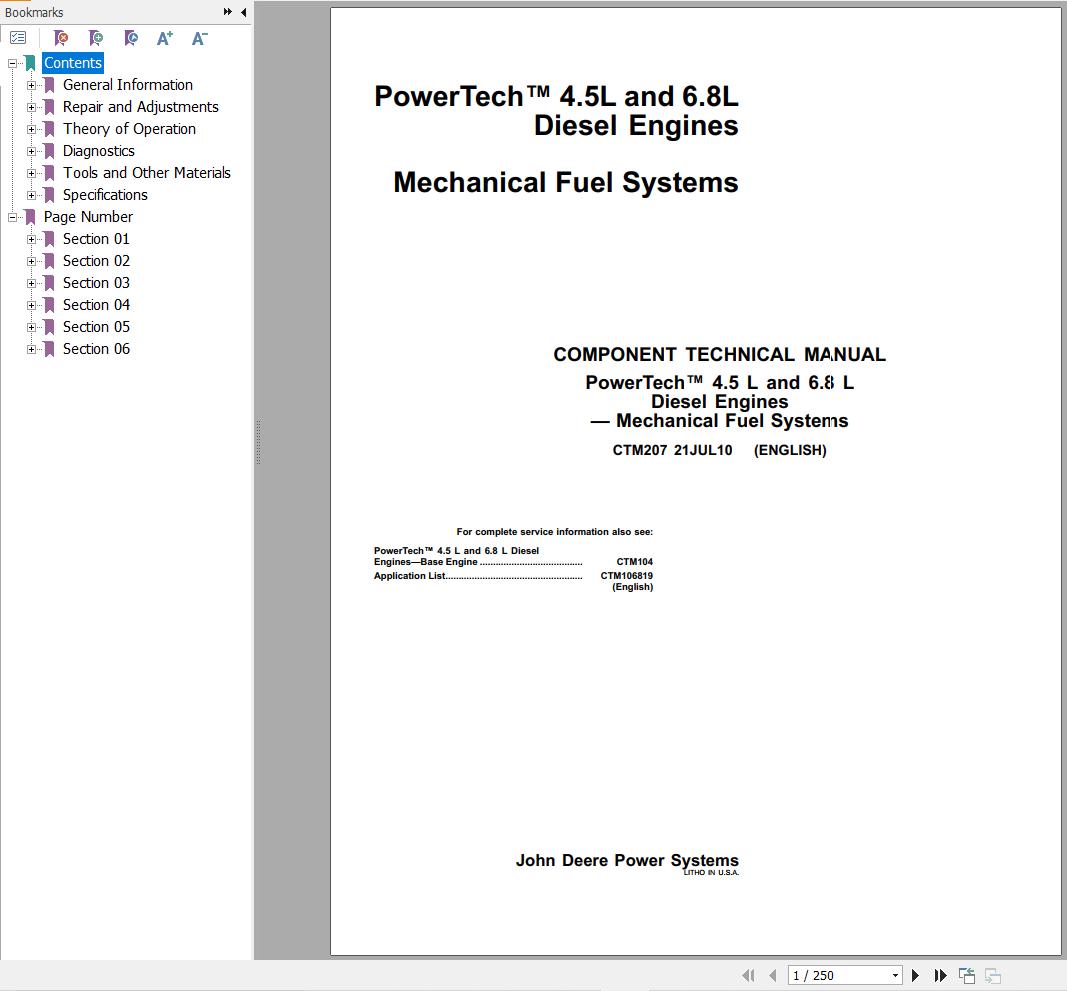Expand the Diagnostics bookmark node
Viewport: 1067px width, 991px height.
[x=32, y=151]
